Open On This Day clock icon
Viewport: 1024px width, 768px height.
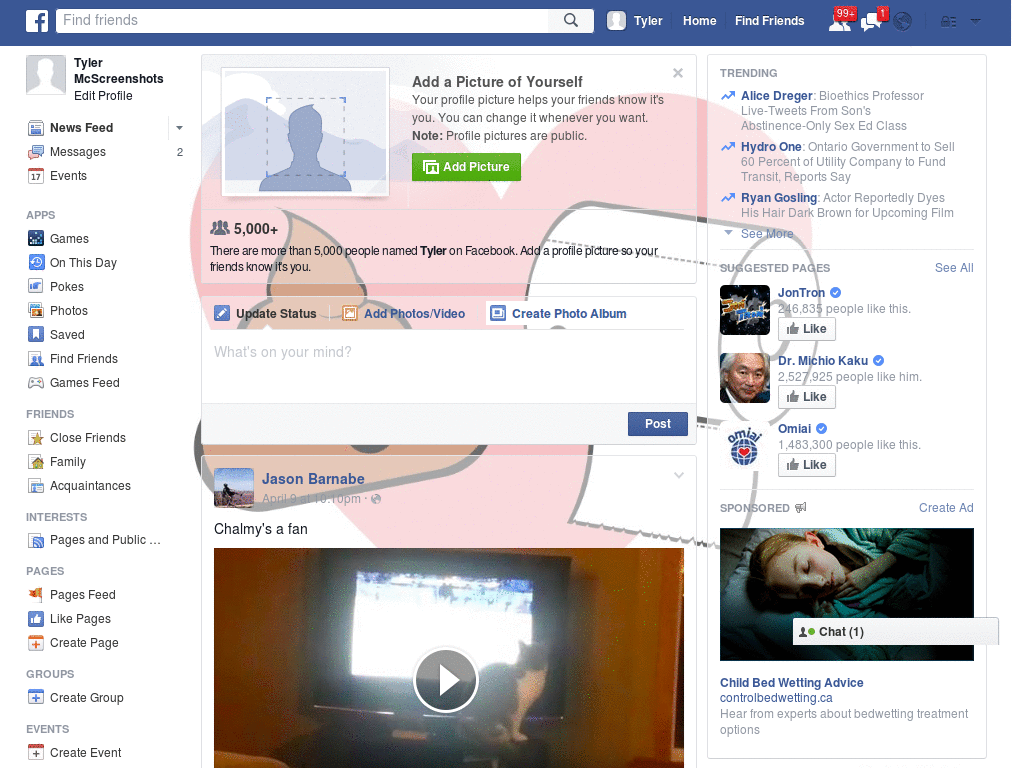tap(36, 263)
